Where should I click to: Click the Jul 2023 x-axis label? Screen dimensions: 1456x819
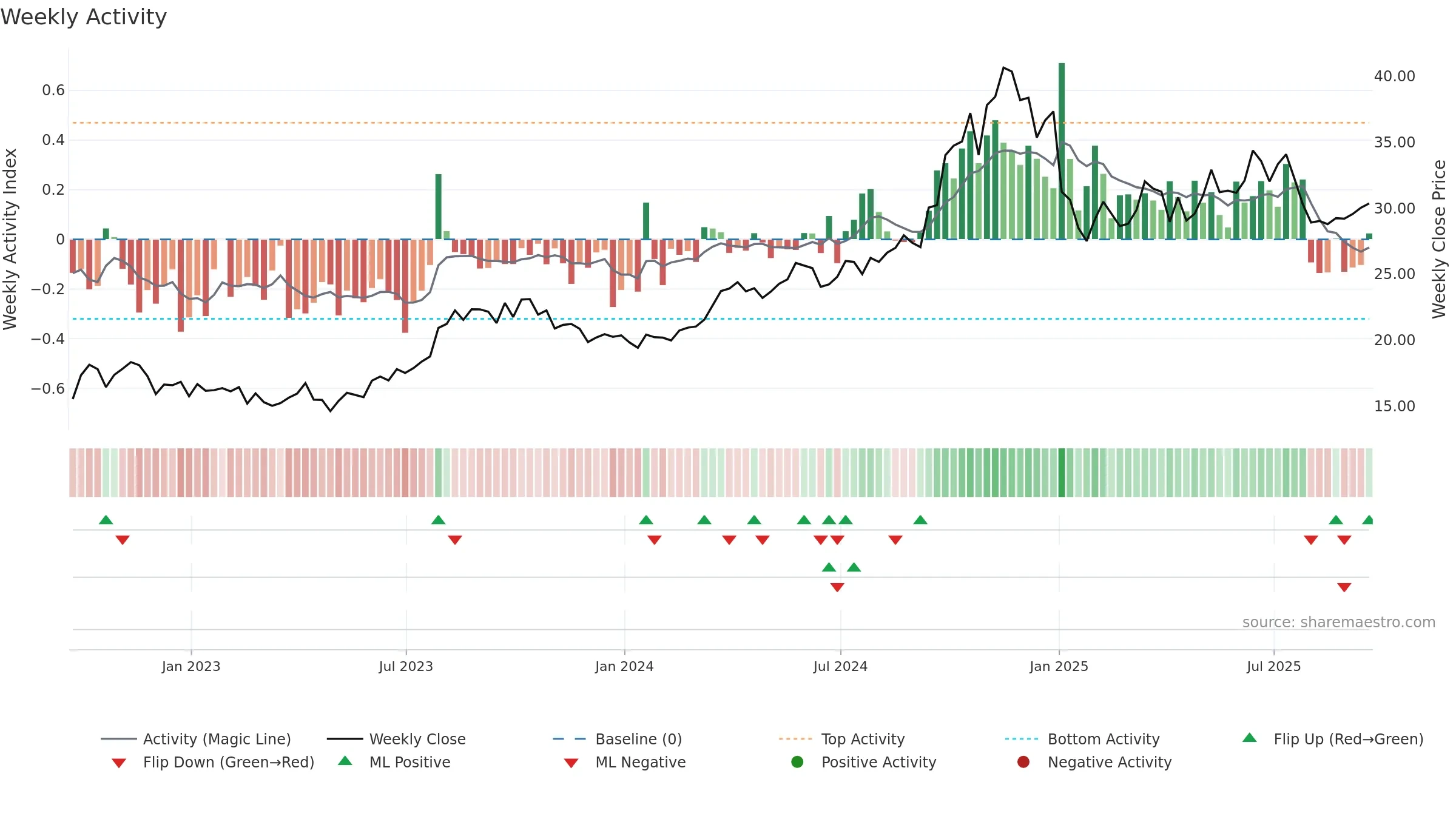point(406,666)
